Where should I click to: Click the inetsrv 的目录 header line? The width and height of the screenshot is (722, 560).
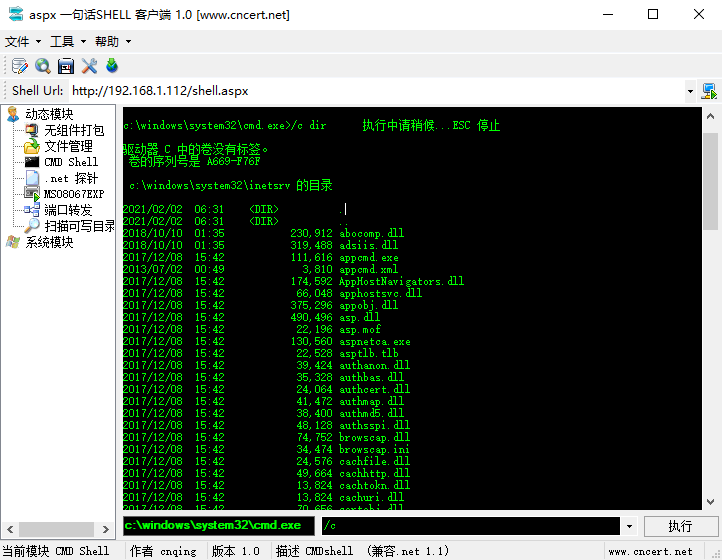coord(231,185)
